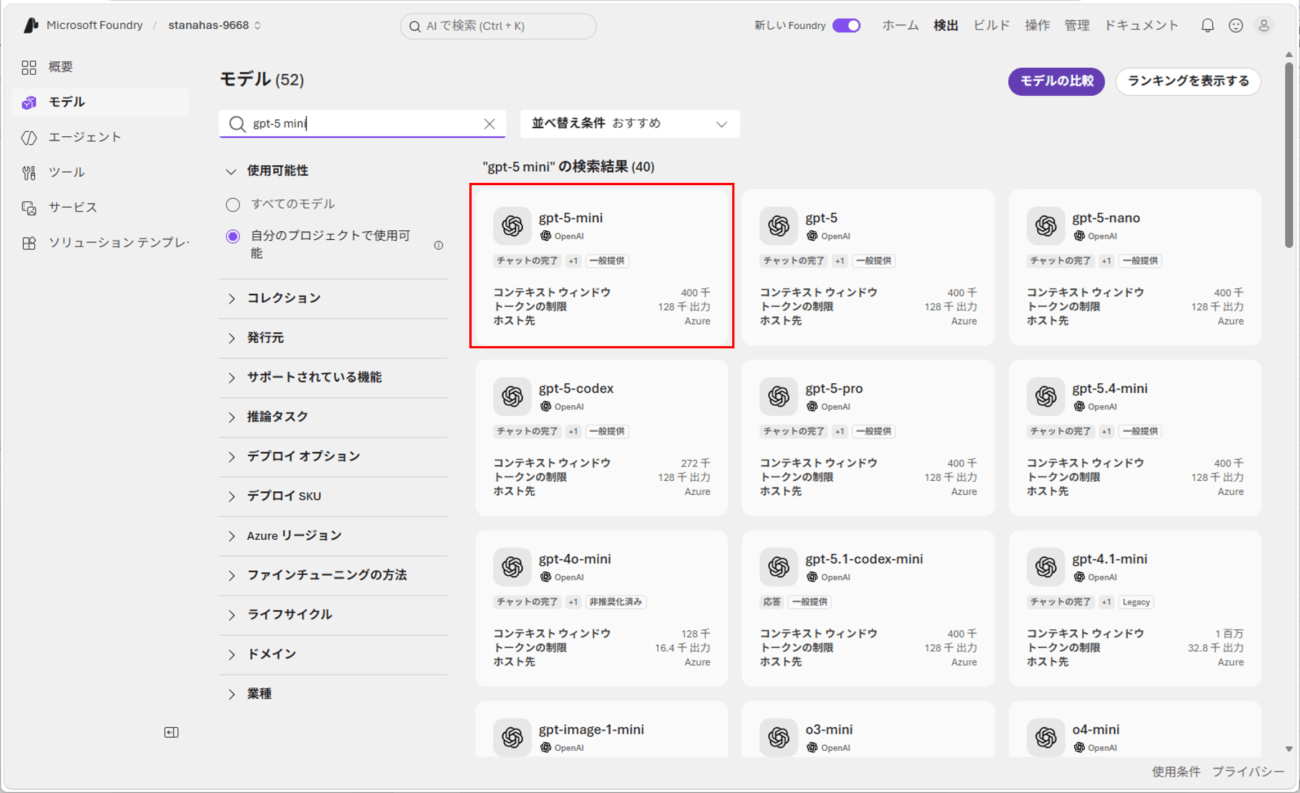1300x793 pixels.
Task: Open the 並べ替え条件 sort dropdown
Action: [630, 124]
